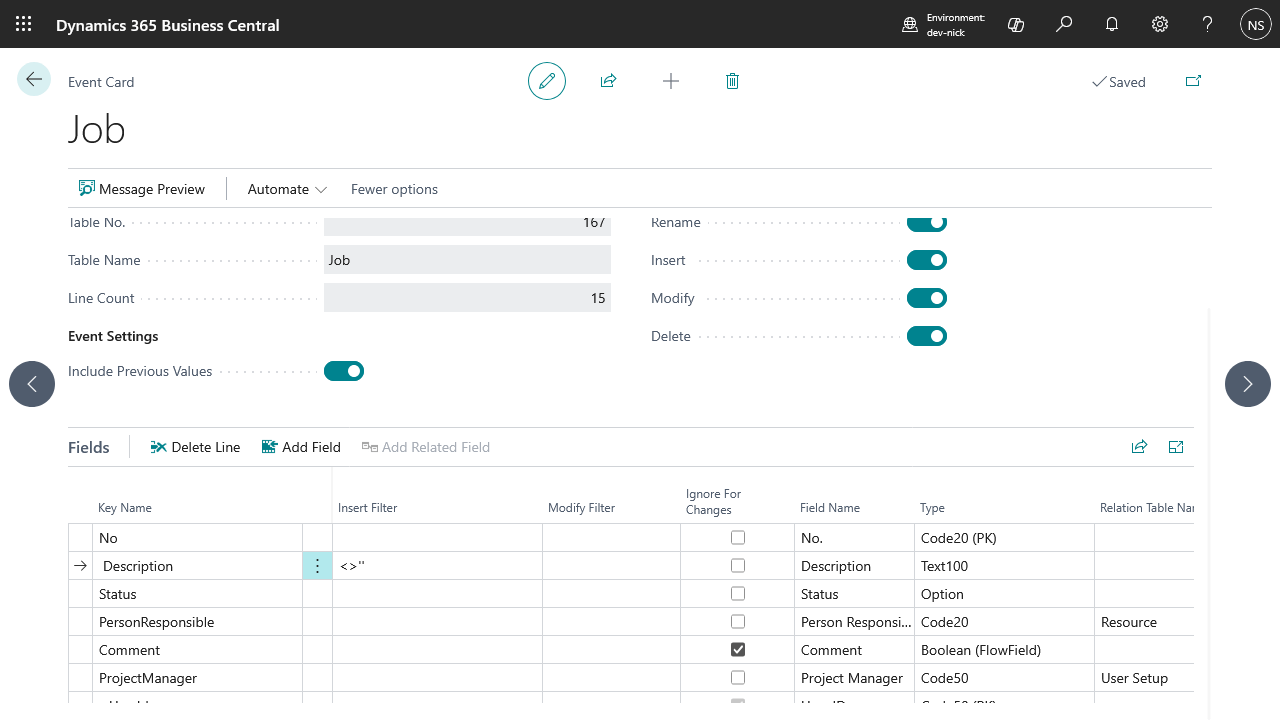Uncheck Ignore For Changes on the Comment row
The width and height of the screenshot is (1280, 720).
pos(738,649)
